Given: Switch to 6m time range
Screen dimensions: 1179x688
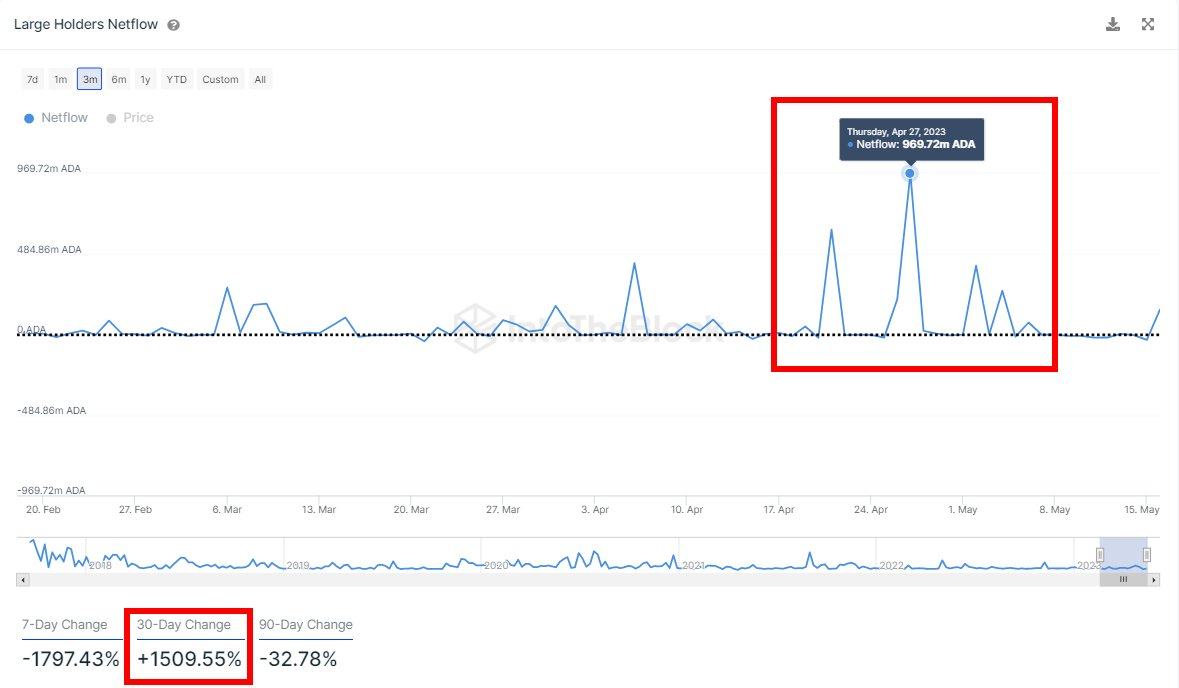Looking at the screenshot, I should click(x=119, y=79).
